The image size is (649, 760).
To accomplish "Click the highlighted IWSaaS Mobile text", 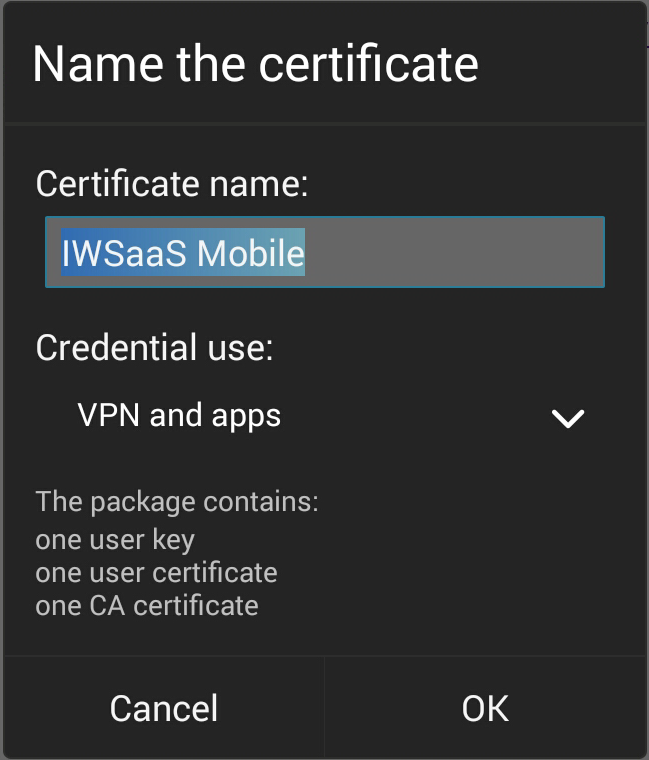I will point(183,253).
